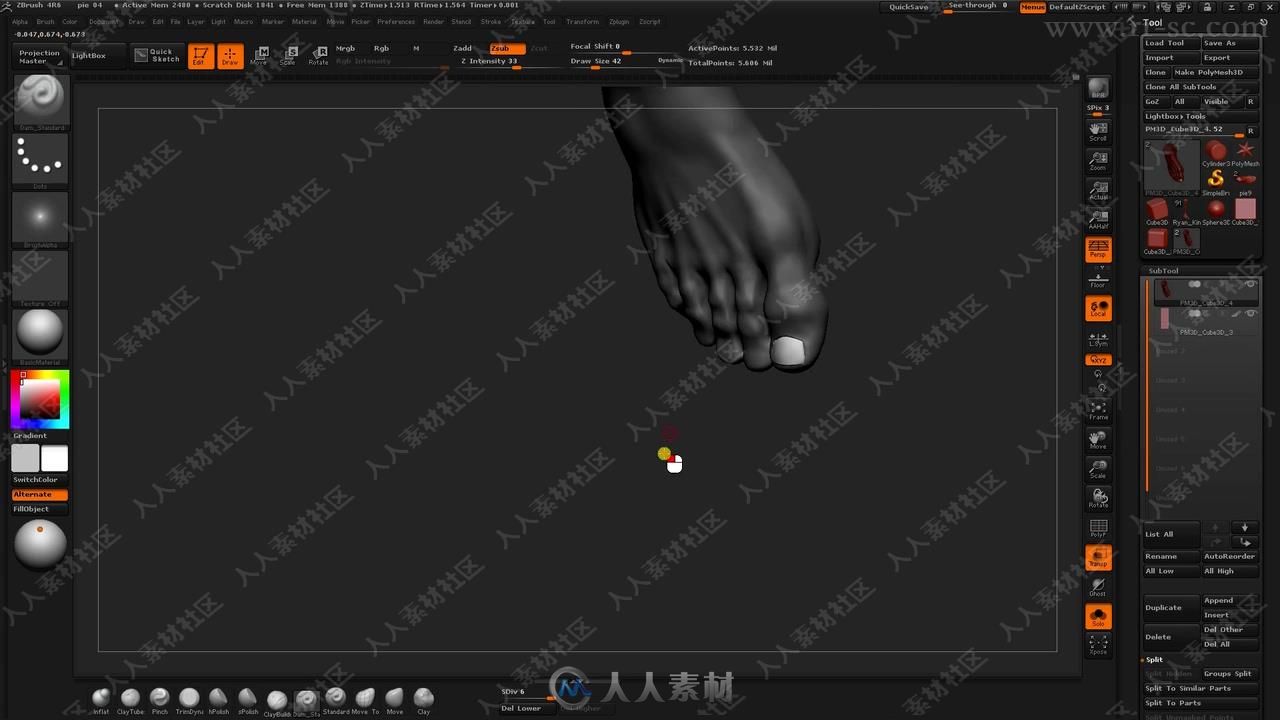Open the BasicMaterial picker
The width and height of the screenshot is (1280, 720).
coord(41,337)
